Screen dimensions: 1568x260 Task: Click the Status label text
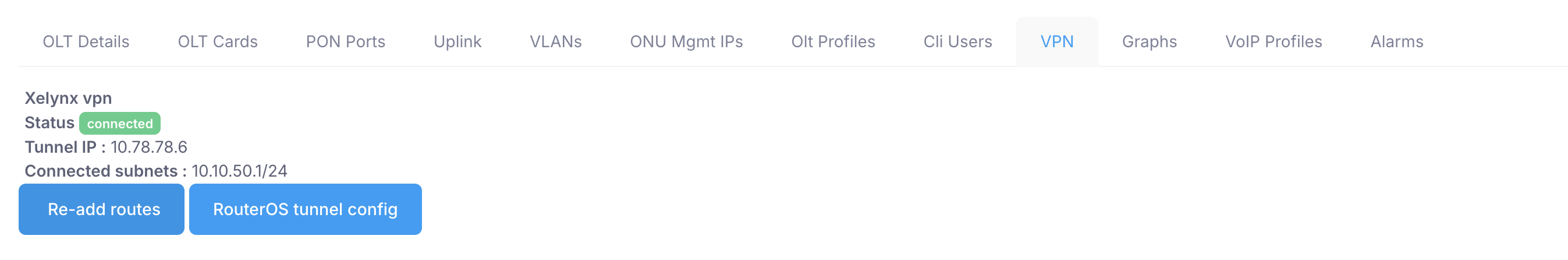[x=49, y=122]
